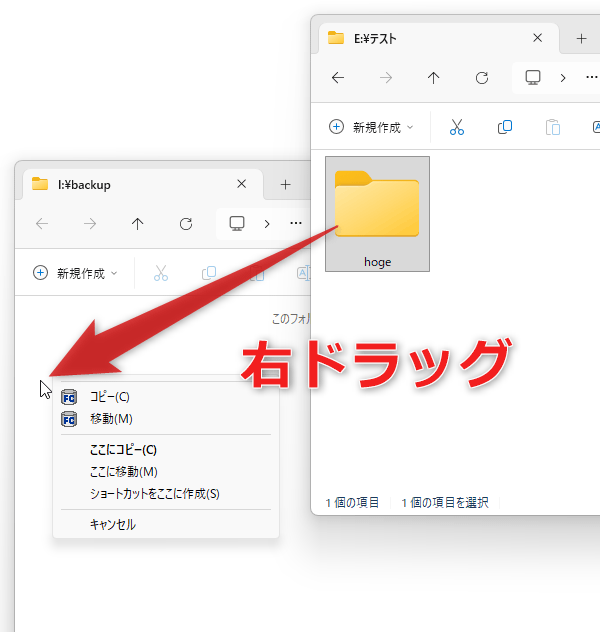600x632 pixels.
Task: Click Back arrow in I:¥backup window
Action: 42,224
